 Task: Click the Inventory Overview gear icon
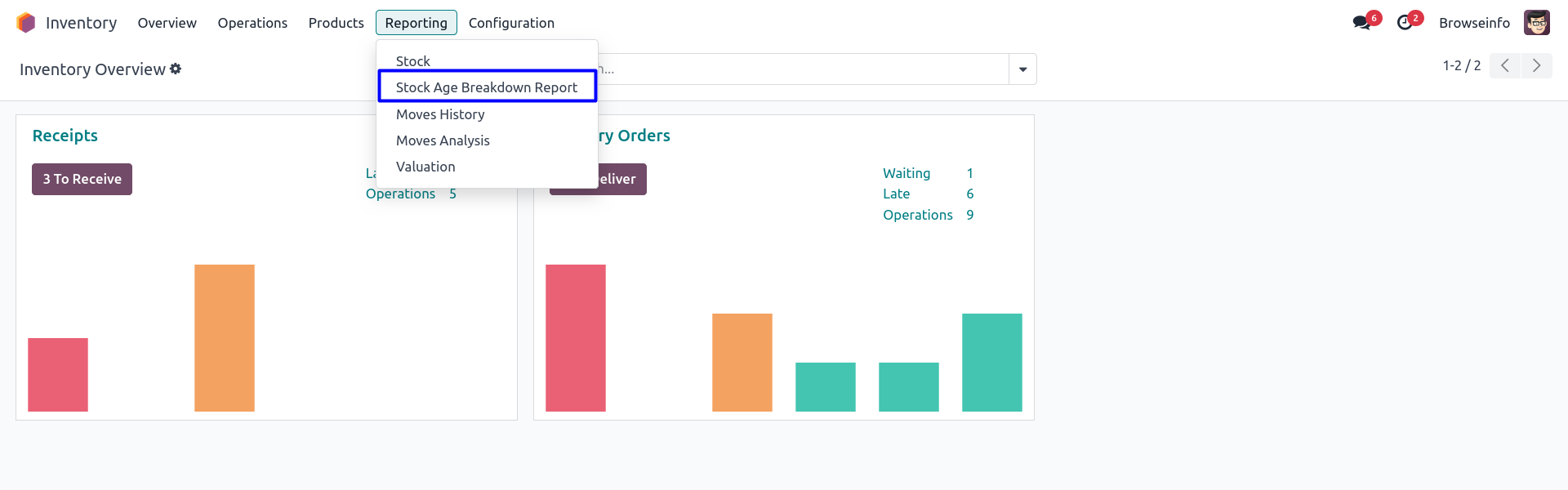point(176,69)
